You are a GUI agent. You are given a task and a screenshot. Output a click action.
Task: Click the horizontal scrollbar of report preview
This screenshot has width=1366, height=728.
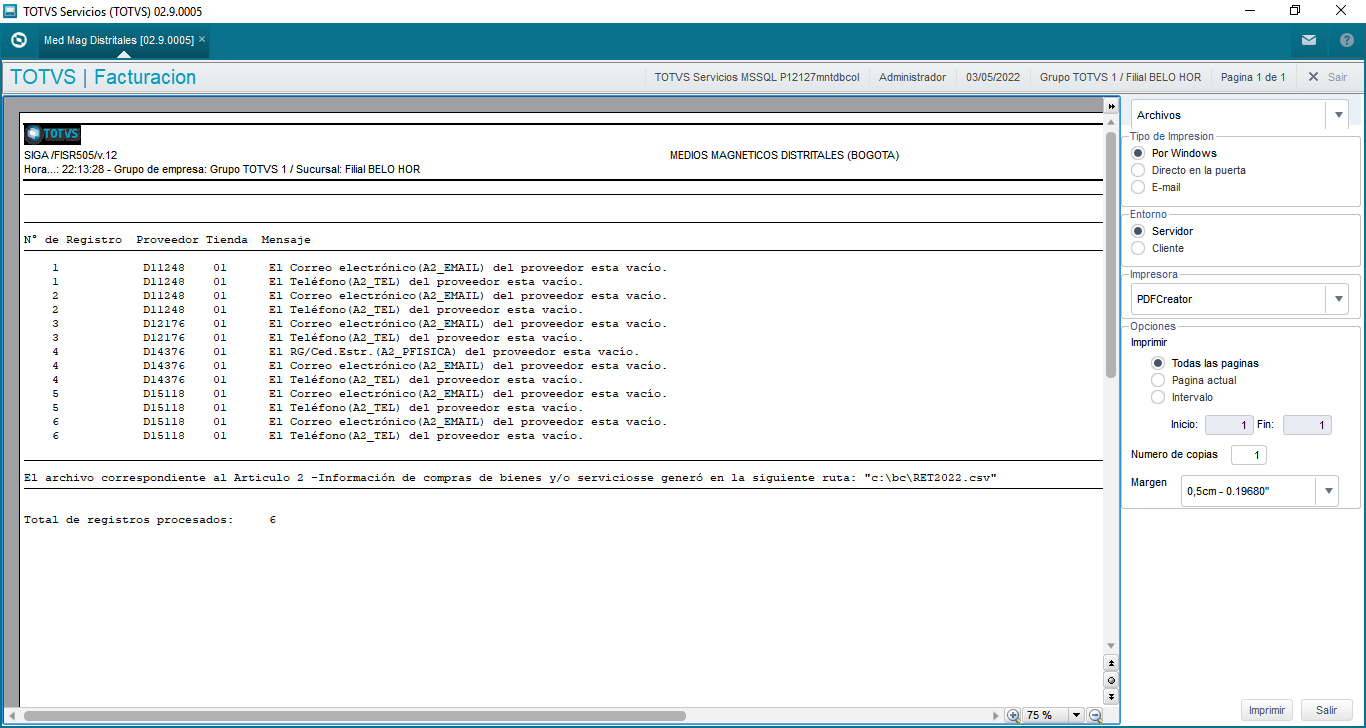coord(355,716)
